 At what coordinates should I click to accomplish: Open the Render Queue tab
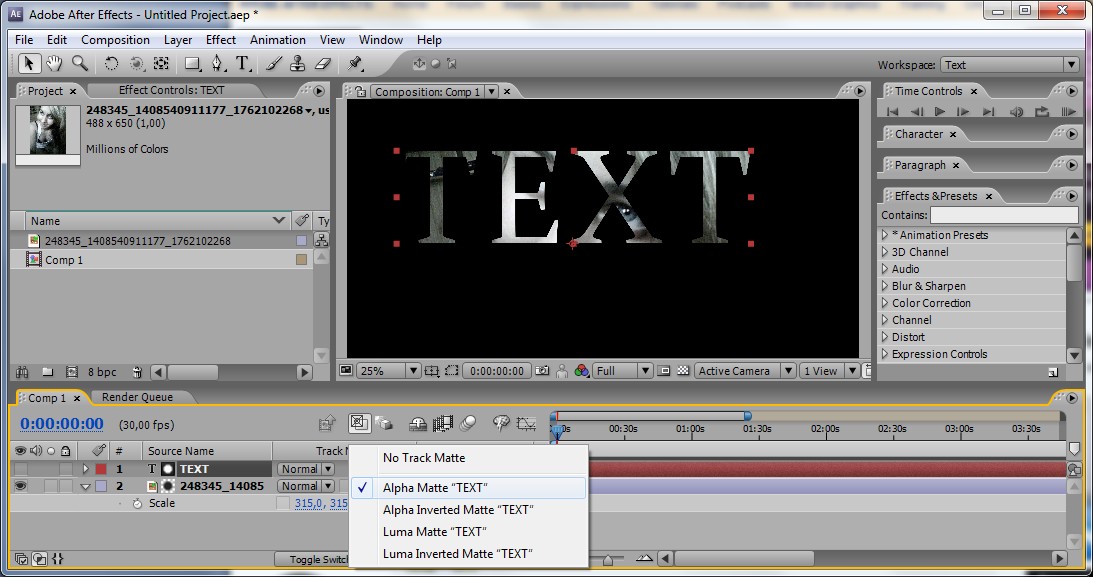point(137,397)
